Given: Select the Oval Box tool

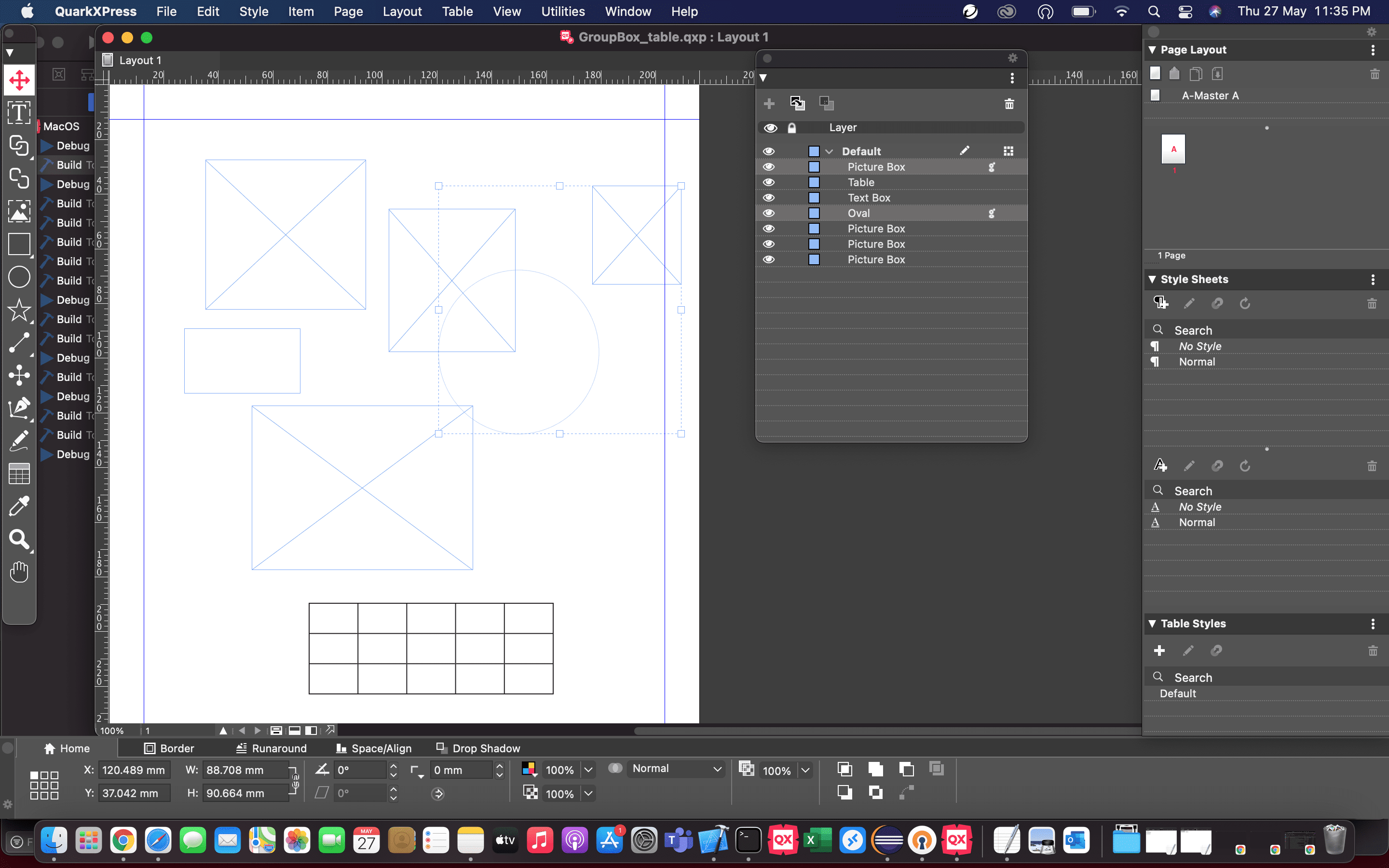Looking at the screenshot, I should click(x=19, y=277).
